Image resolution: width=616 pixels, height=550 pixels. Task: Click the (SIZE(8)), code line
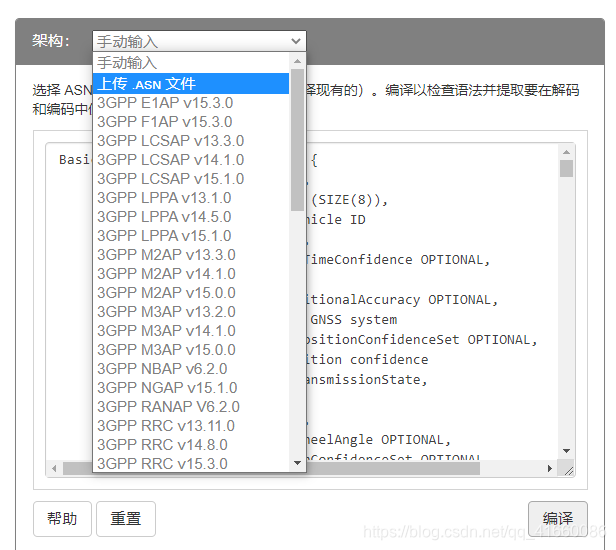tap(349, 200)
